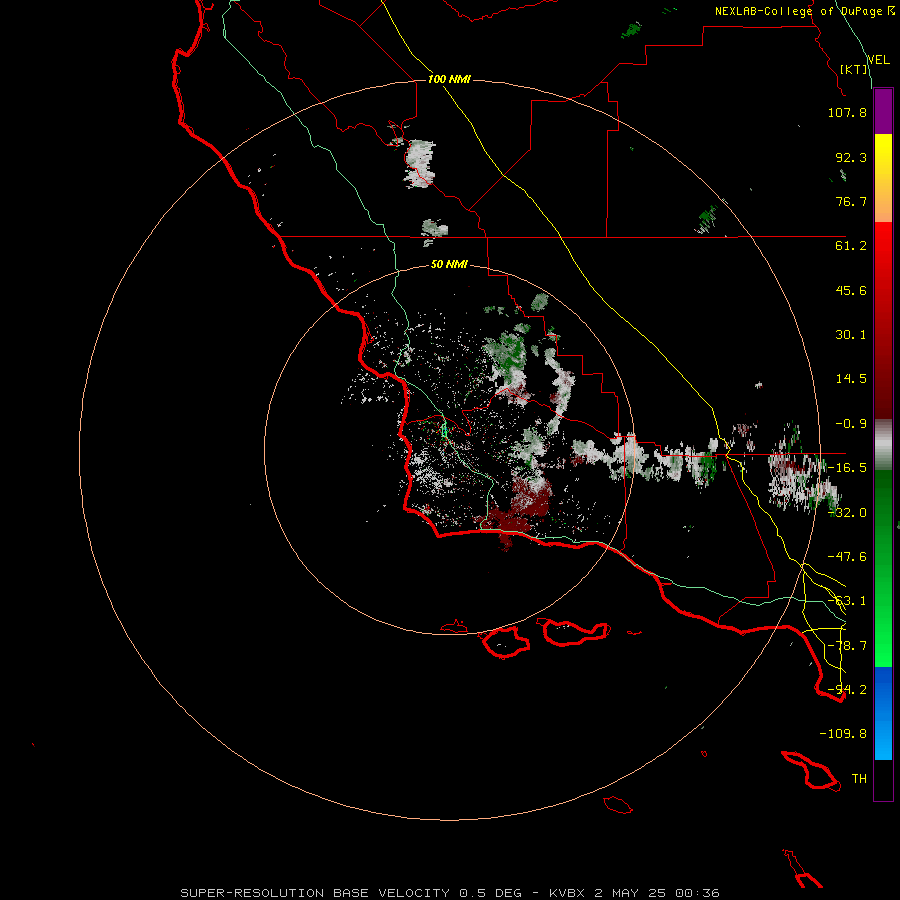Pick the purple segment of the velocity scale

(x=883, y=112)
